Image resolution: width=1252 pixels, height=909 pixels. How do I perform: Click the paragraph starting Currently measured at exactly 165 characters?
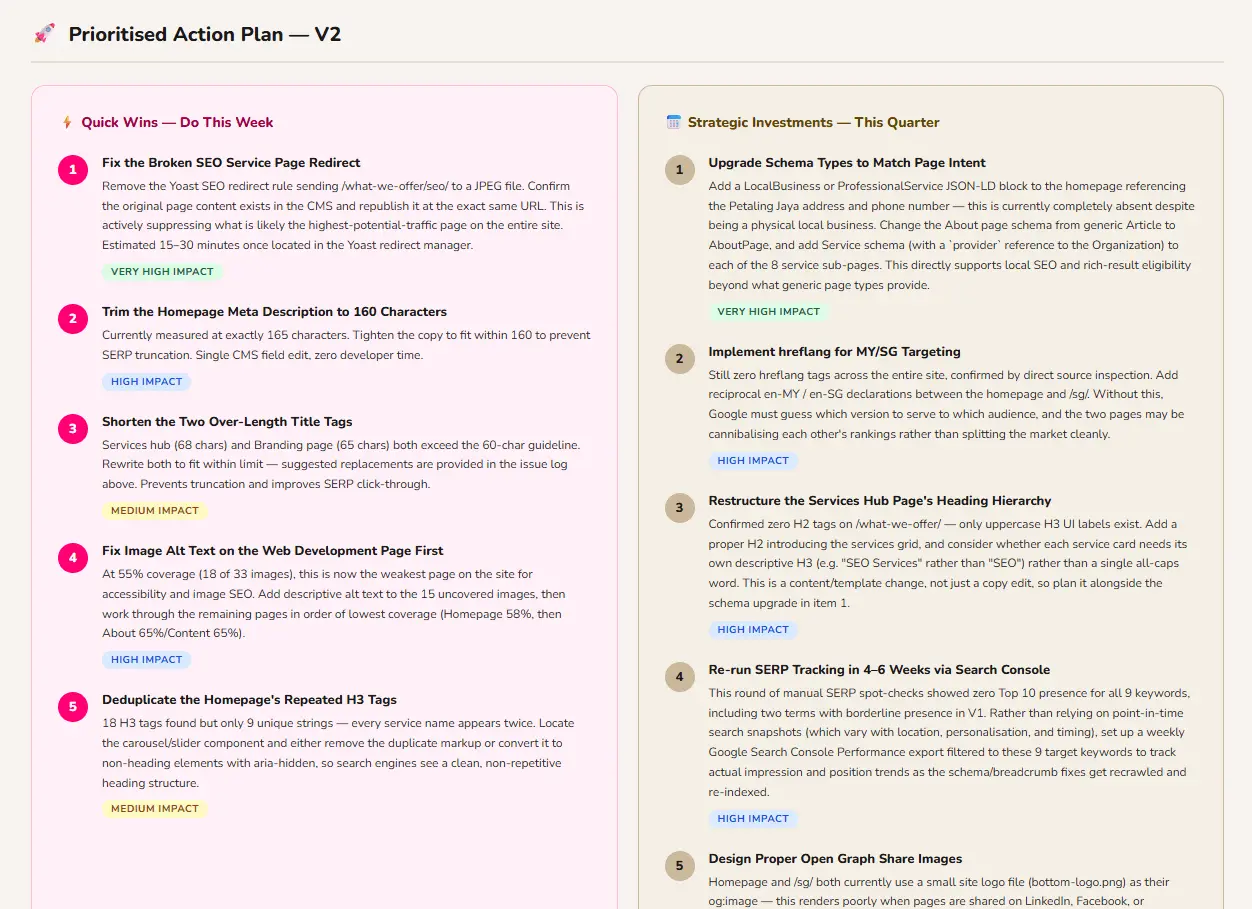(346, 345)
